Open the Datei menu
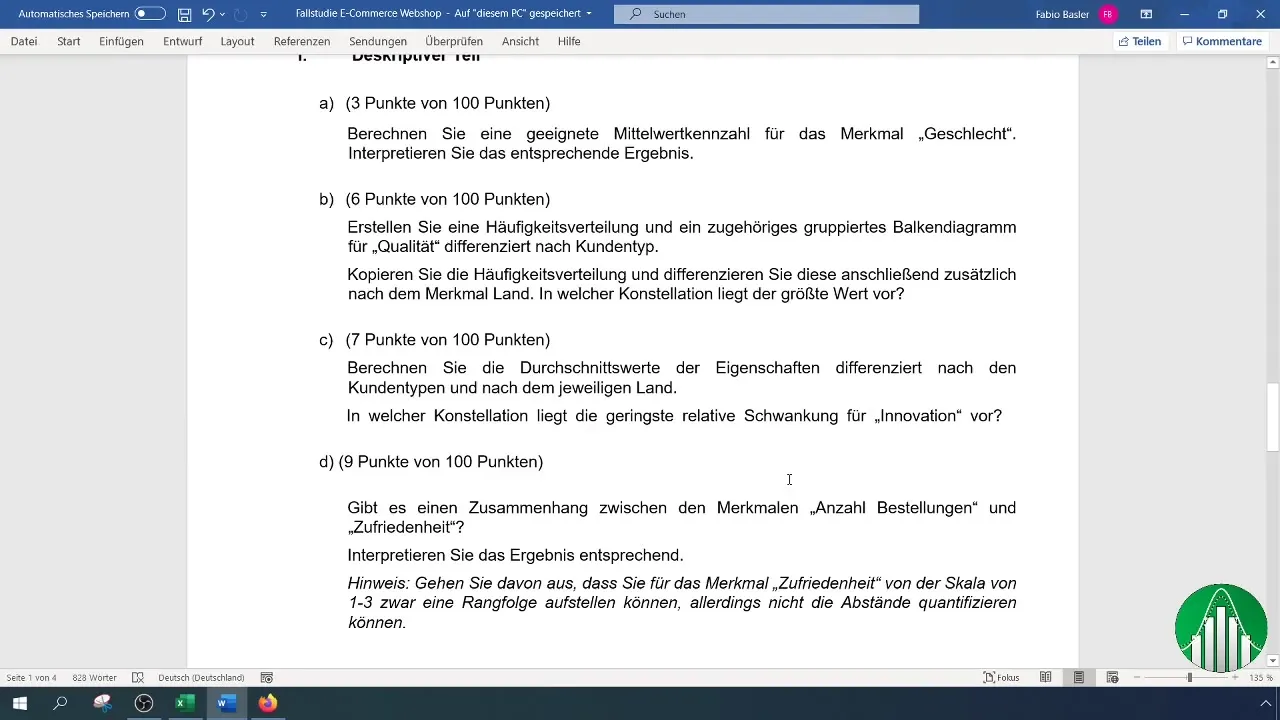Viewport: 1280px width, 720px height. (24, 42)
